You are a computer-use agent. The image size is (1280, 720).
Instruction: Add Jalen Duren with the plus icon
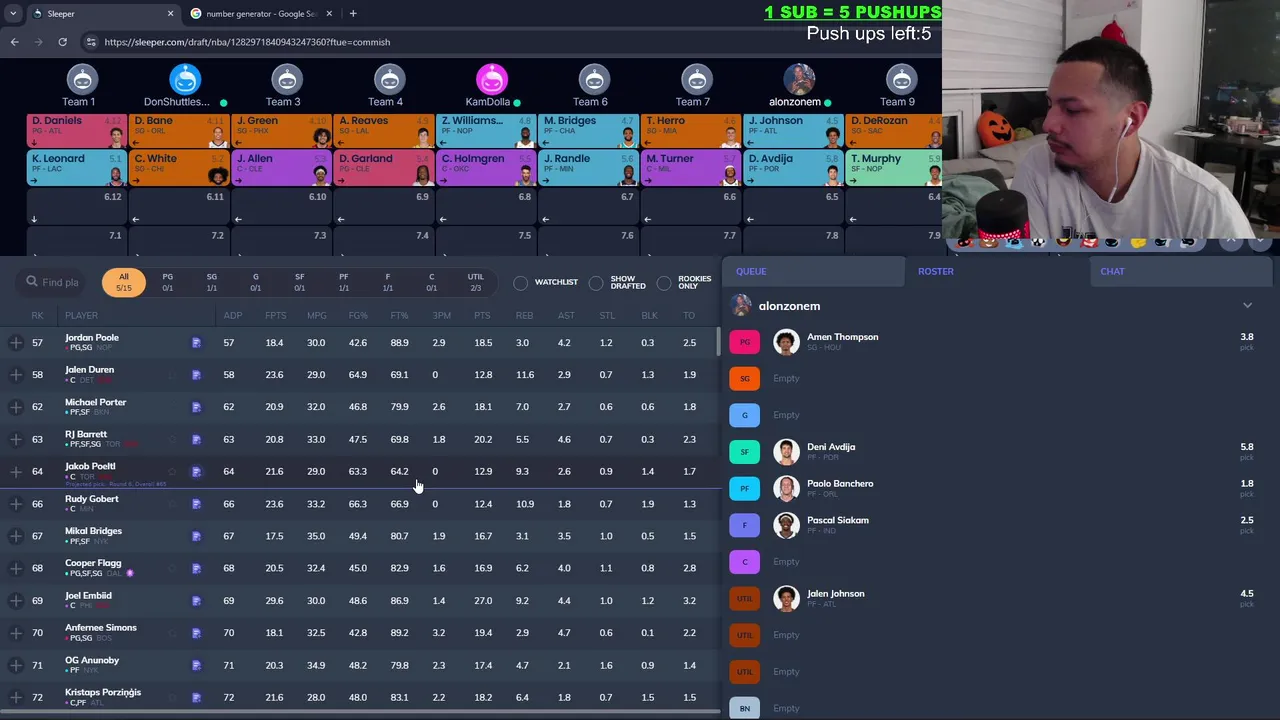point(16,375)
